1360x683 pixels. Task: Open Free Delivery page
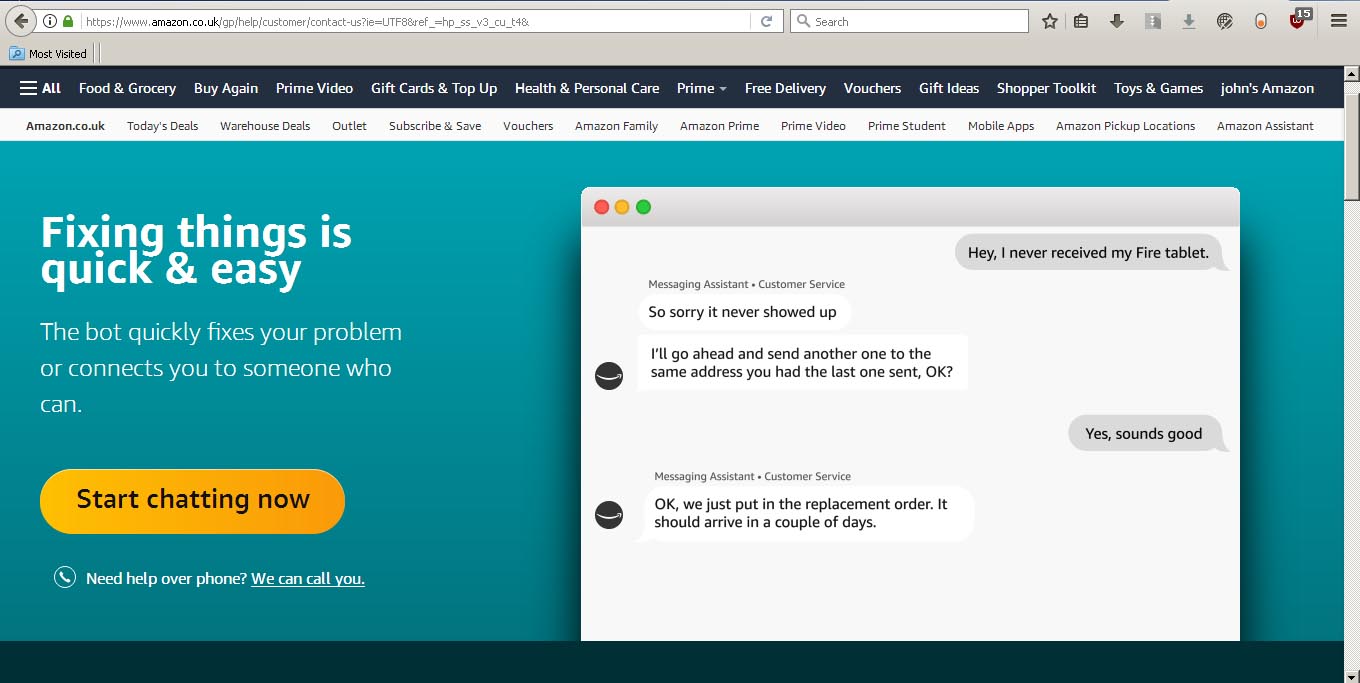click(785, 88)
